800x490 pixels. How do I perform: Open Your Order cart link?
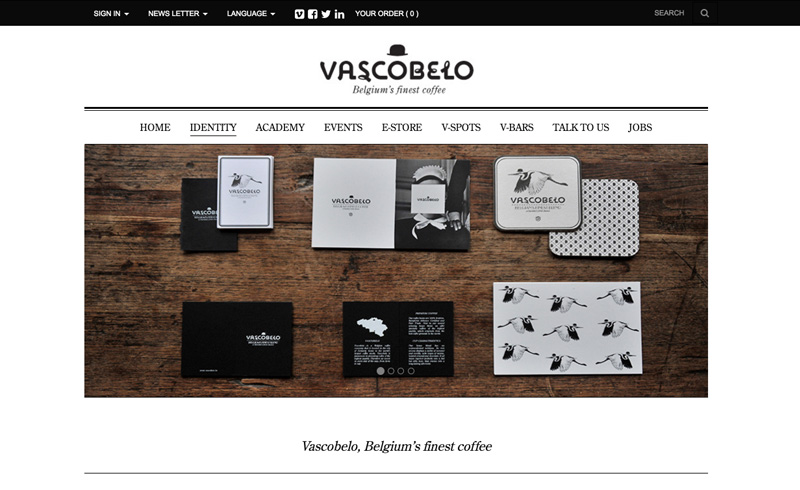pos(387,13)
